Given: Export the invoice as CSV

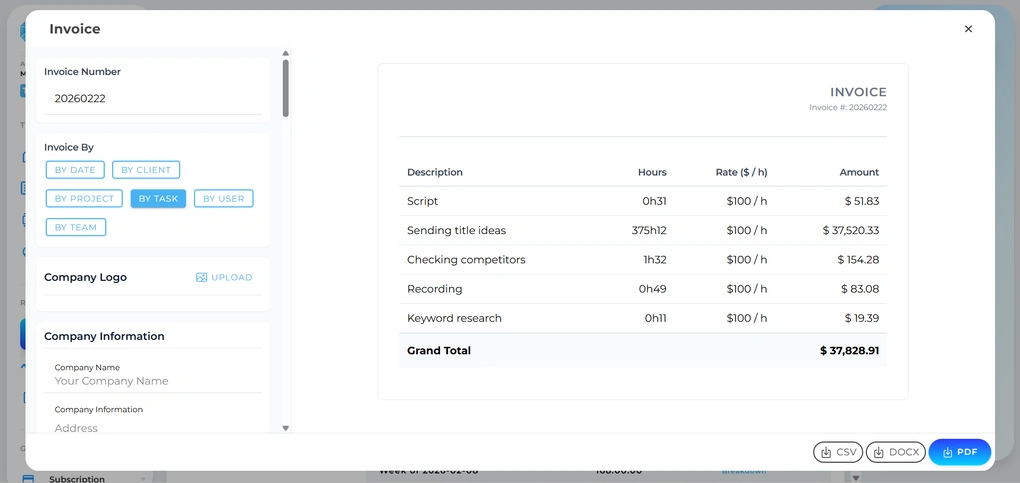Looking at the screenshot, I should (838, 452).
